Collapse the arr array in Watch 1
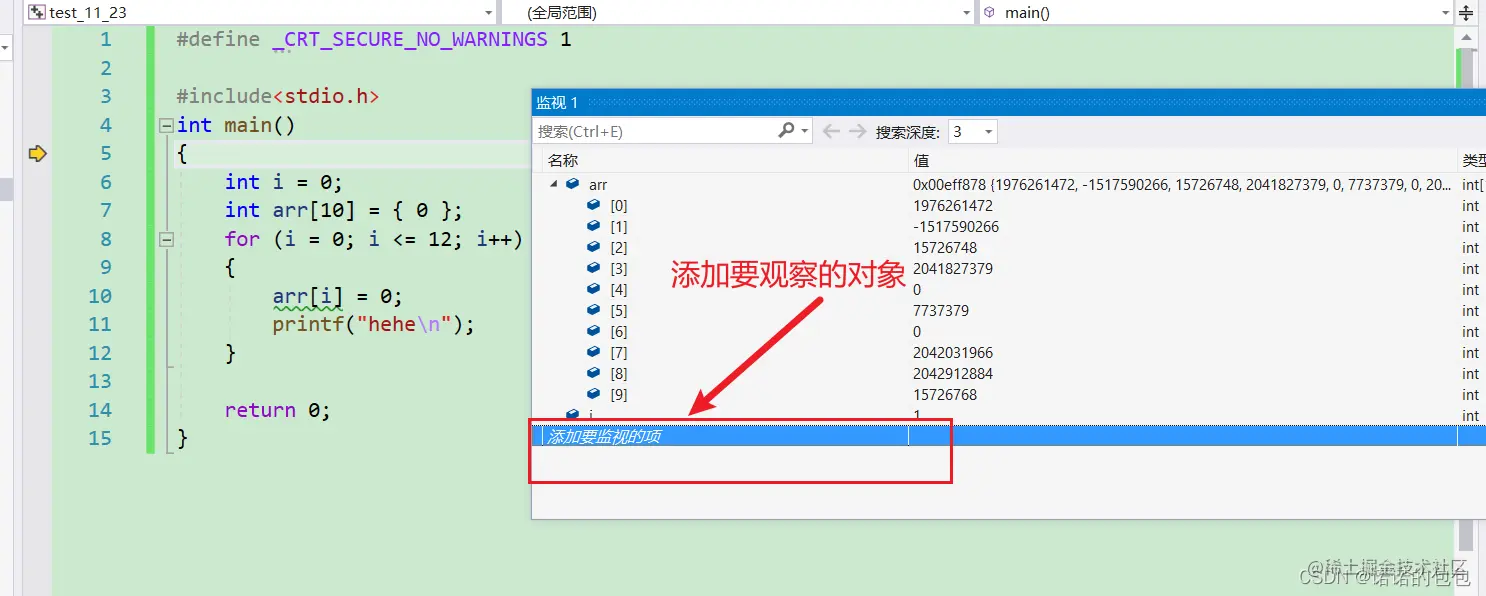 554,184
